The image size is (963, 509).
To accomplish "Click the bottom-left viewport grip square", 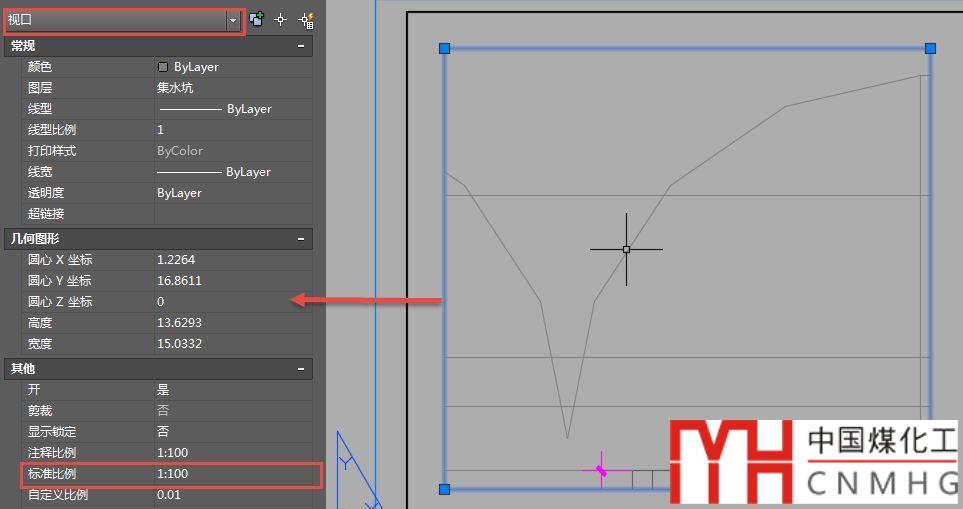I will (x=444, y=488).
